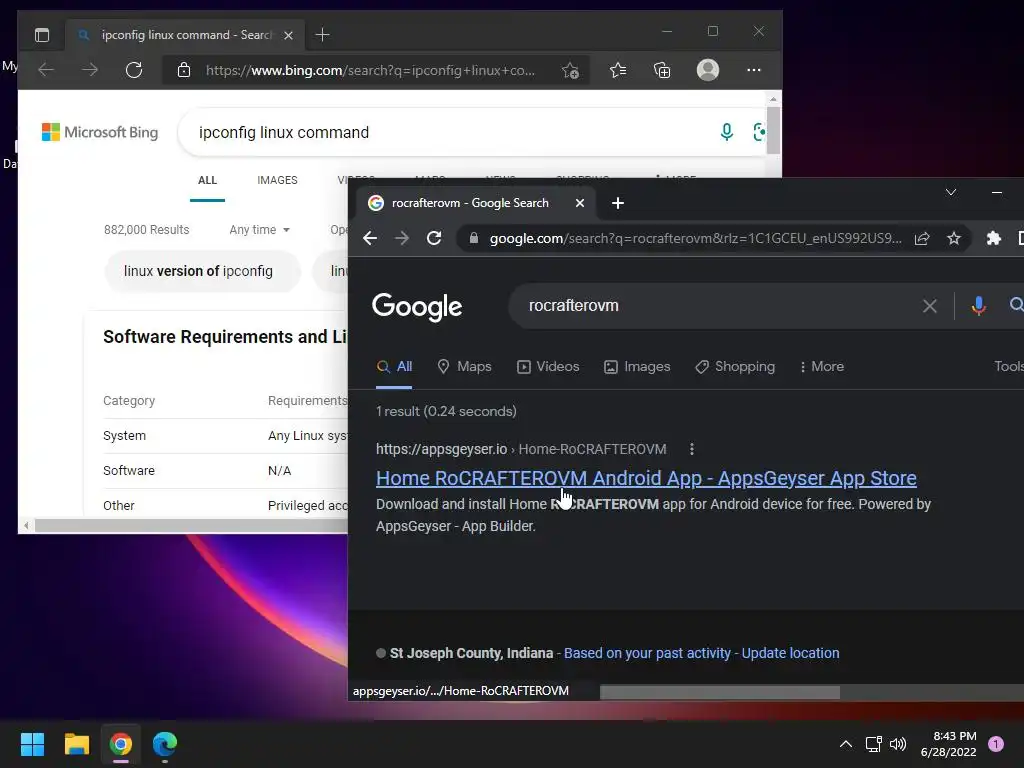
Task: Switch to Google Images tab
Action: 637,366
